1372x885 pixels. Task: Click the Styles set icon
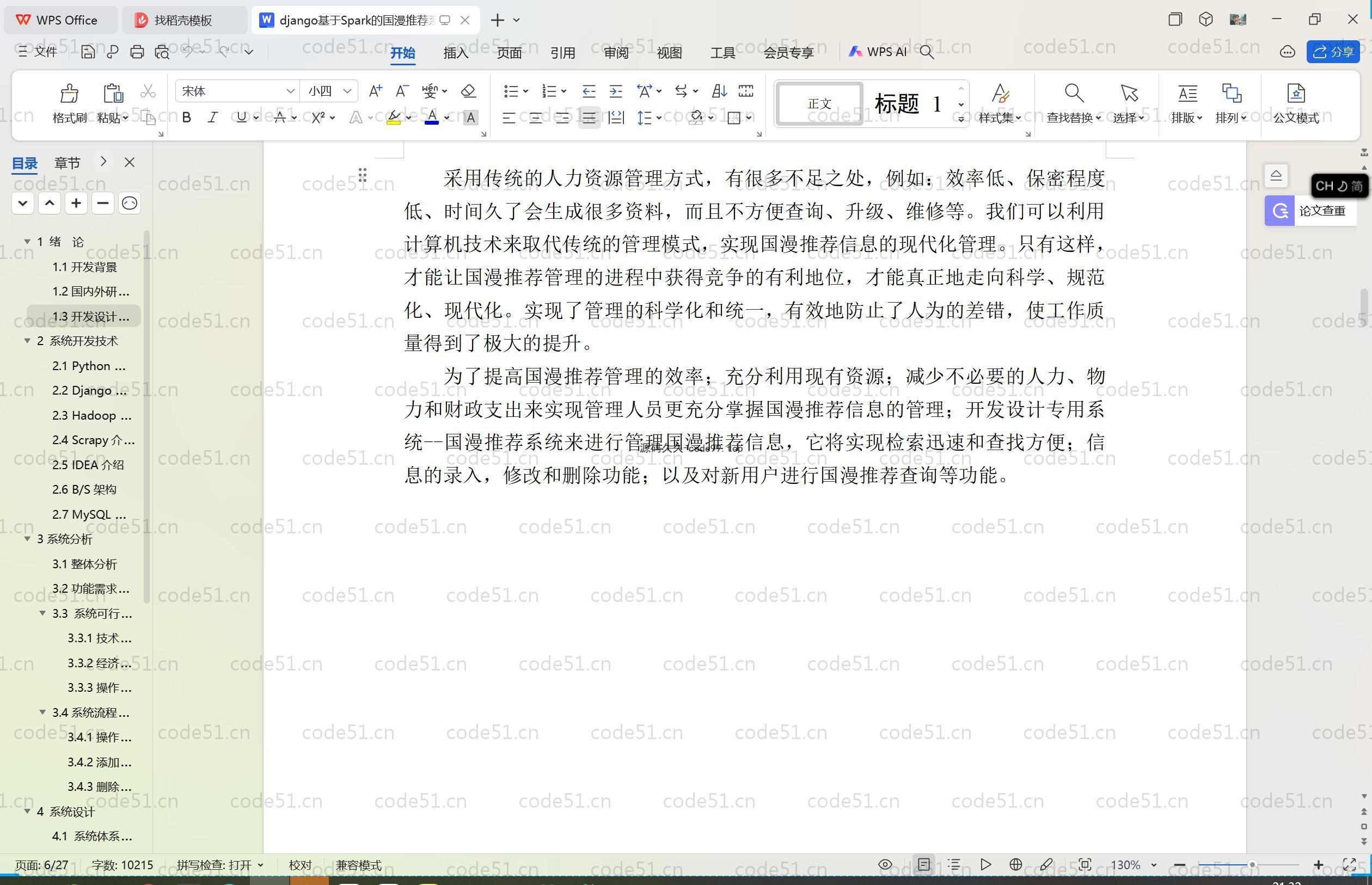pos(1000,93)
